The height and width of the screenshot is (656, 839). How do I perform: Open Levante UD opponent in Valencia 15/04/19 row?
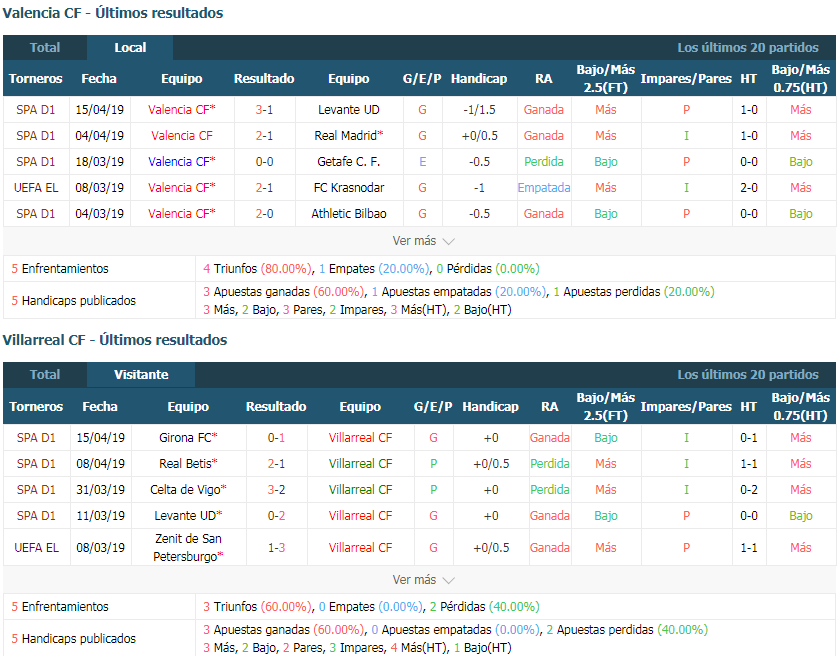tap(348, 110)
